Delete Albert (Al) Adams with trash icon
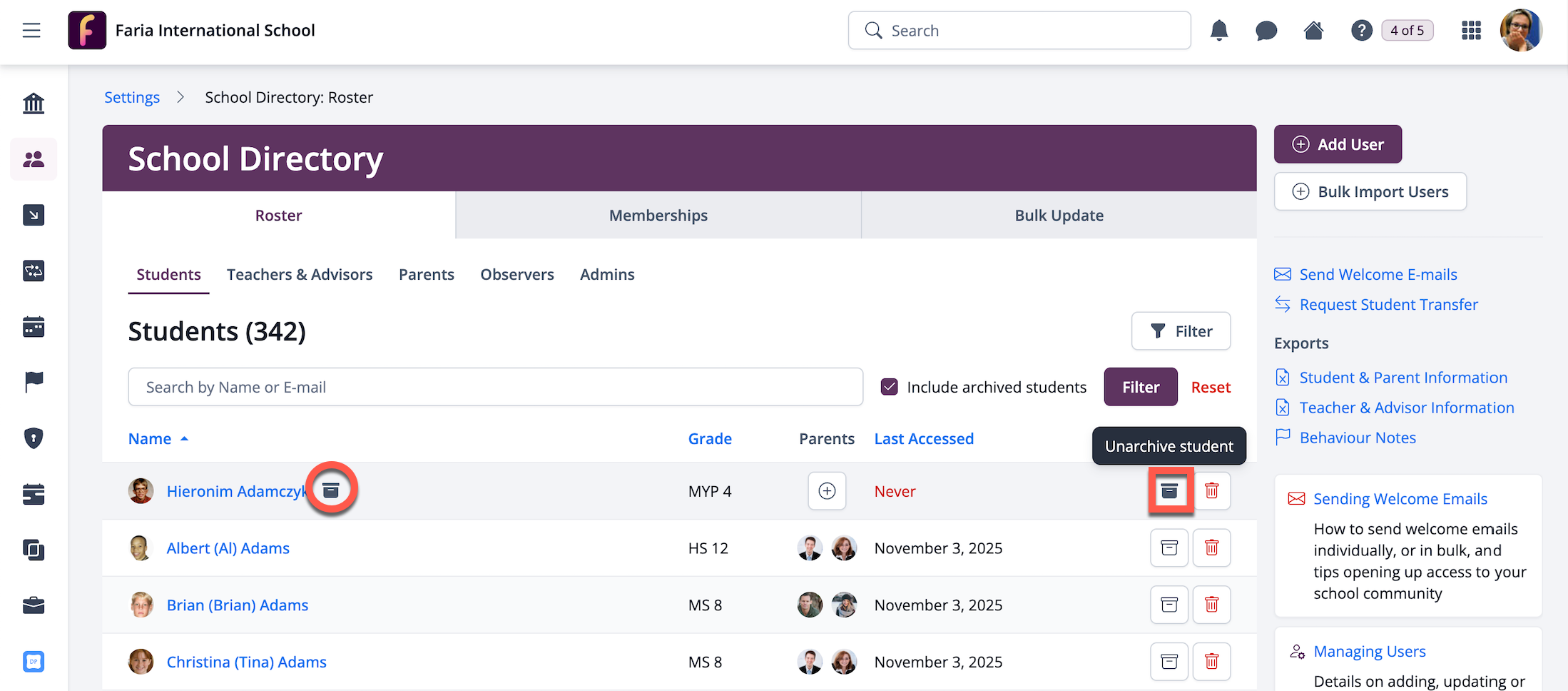This screenshot has width=1568, height=691. (x=1211, y=548)
